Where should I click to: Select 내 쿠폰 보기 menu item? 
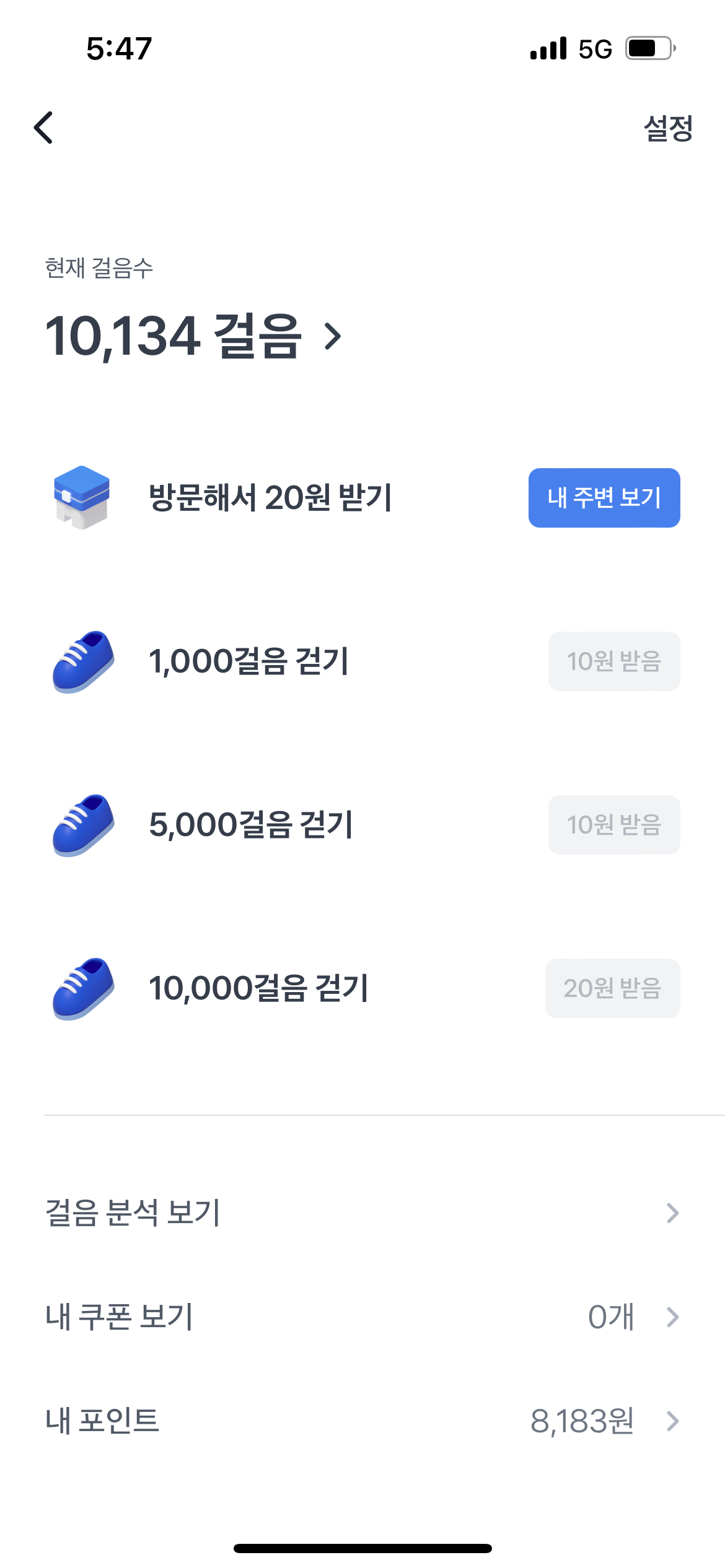(119, 1317)
